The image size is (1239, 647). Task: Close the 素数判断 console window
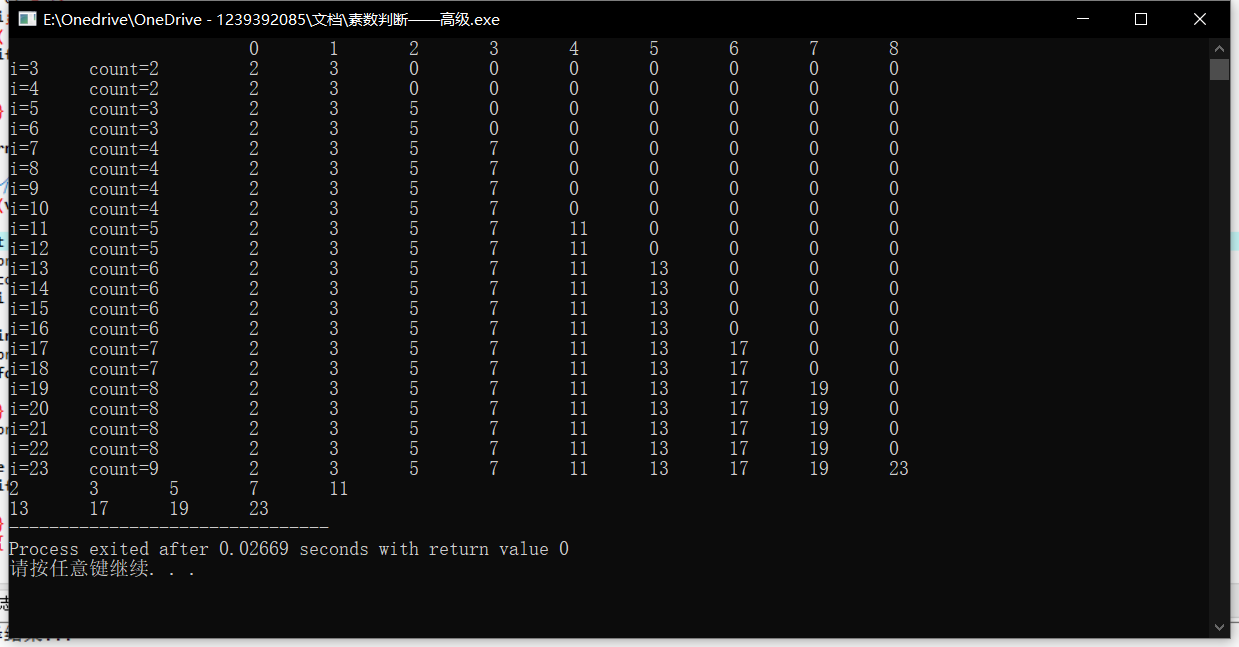point(1199,18)
